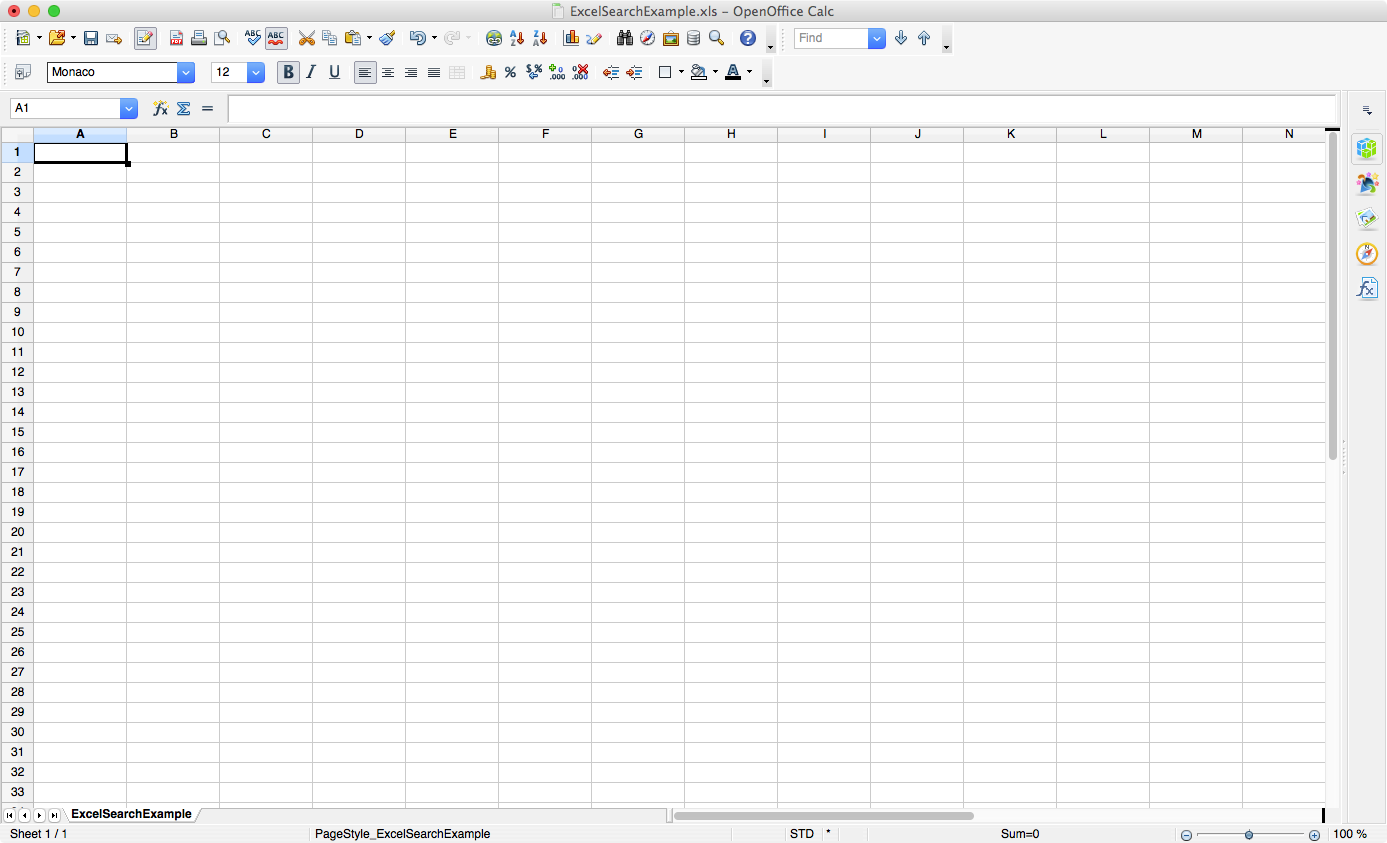Open the Function Wizard in formula bar
This screenshot has width=1387, height=843.
(160, 108)
